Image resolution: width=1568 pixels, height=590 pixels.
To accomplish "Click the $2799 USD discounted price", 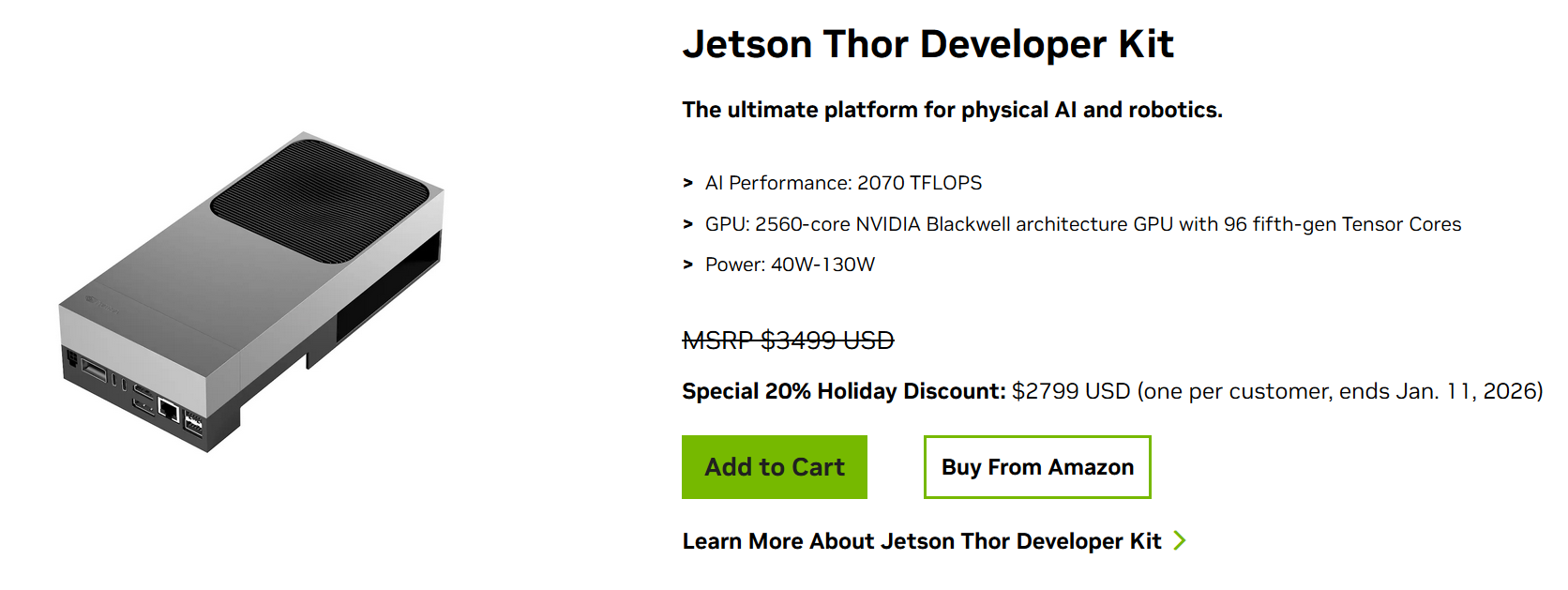I will click(1070, 391).
